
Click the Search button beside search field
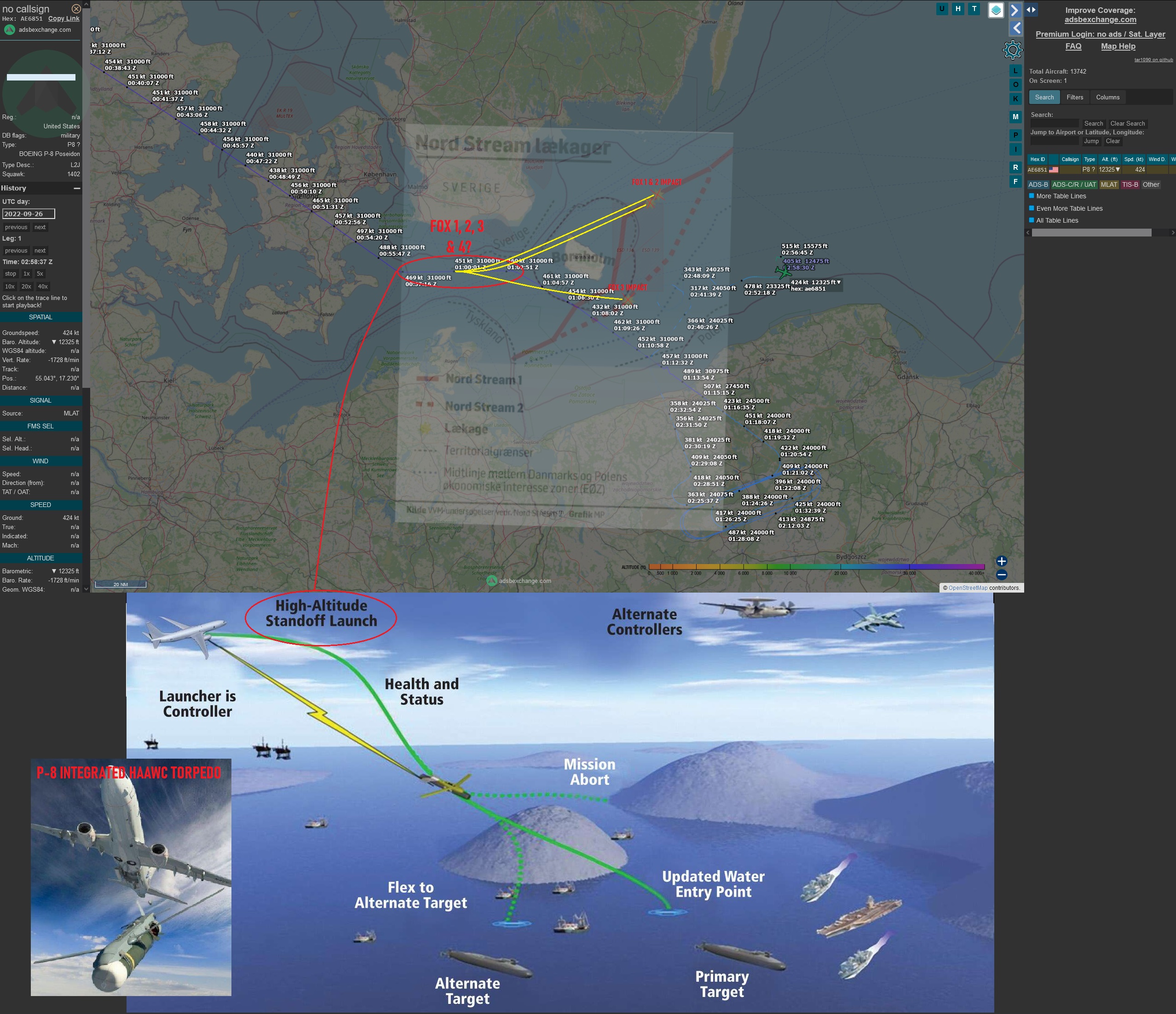point(1094,123)
